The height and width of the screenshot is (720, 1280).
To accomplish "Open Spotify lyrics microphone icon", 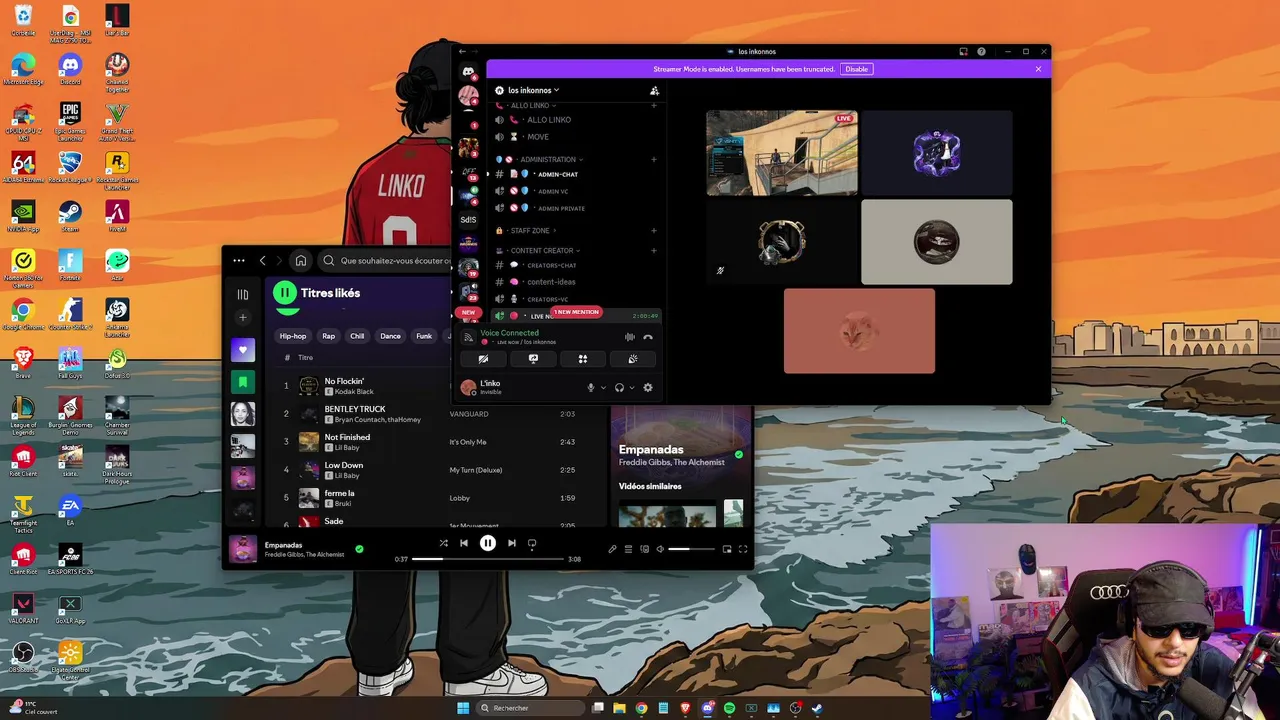I will (612, 549).
